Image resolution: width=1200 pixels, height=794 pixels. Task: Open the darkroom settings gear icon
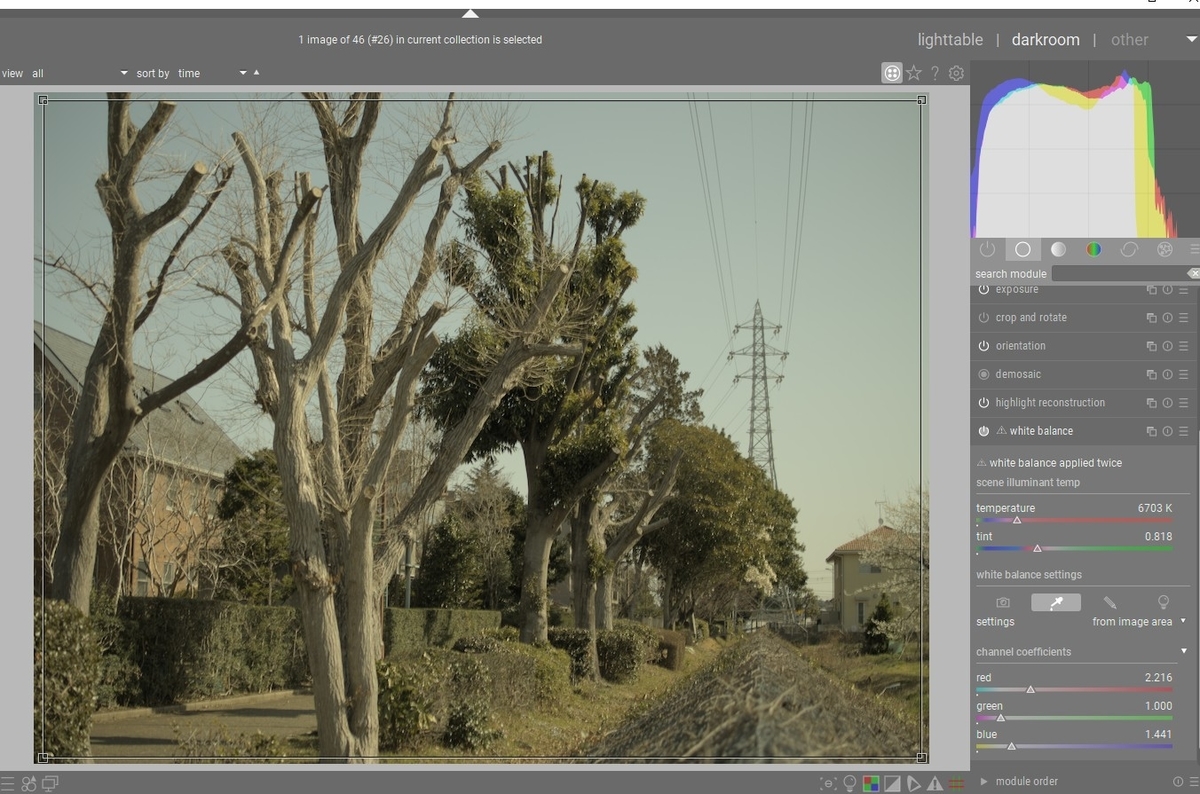click(x=956, y=72)
